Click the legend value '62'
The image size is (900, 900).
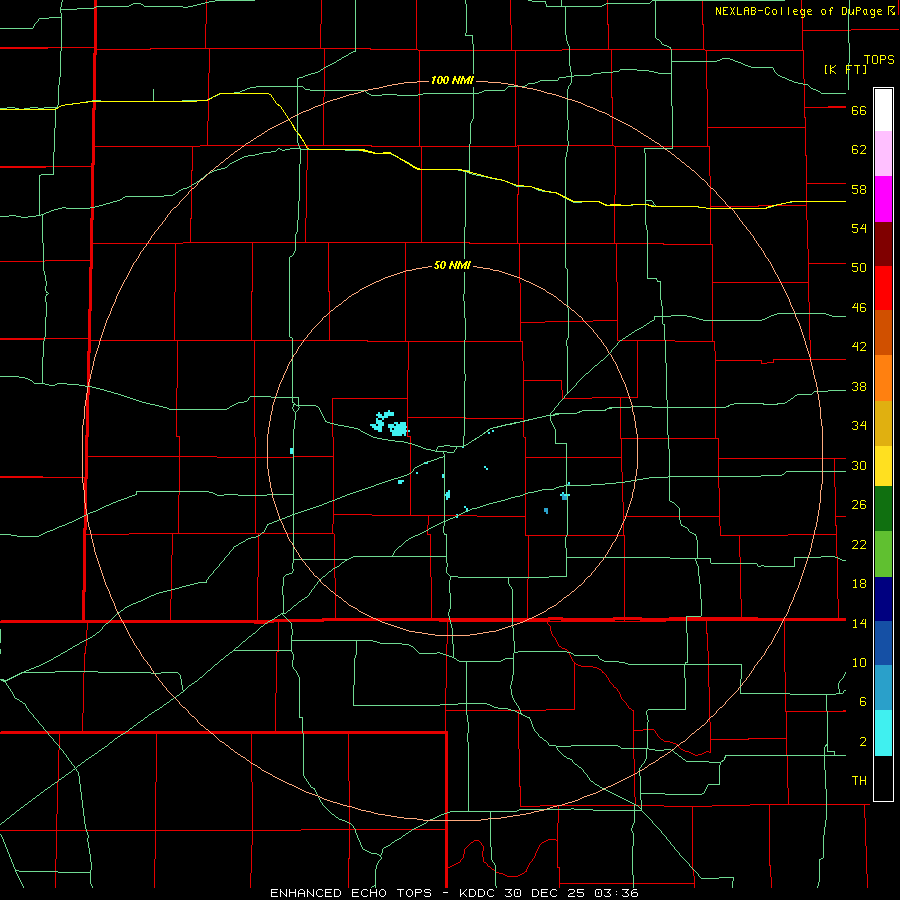859,150
